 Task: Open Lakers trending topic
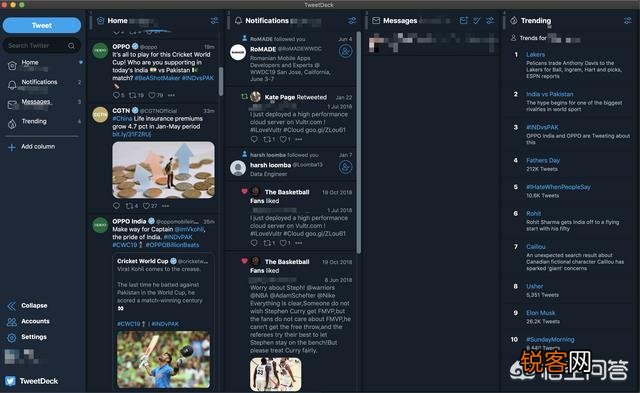[x=535, y=54]
